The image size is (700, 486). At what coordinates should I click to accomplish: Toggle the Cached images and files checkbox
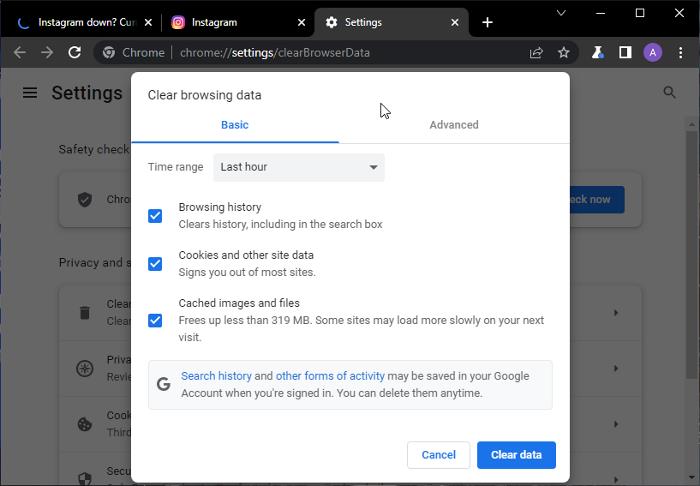pyautogui.click(x=155, y=320)
